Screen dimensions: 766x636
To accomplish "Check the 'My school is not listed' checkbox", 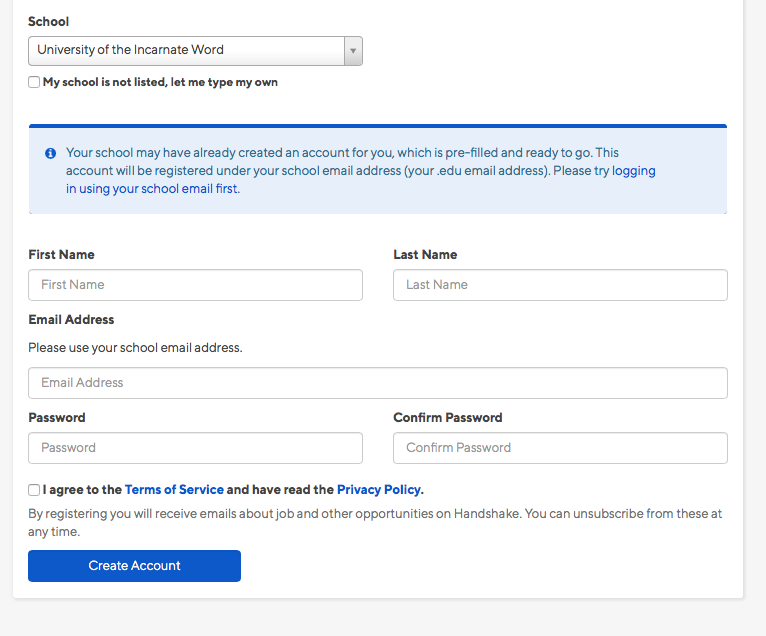I will click(x=34, y=82).
